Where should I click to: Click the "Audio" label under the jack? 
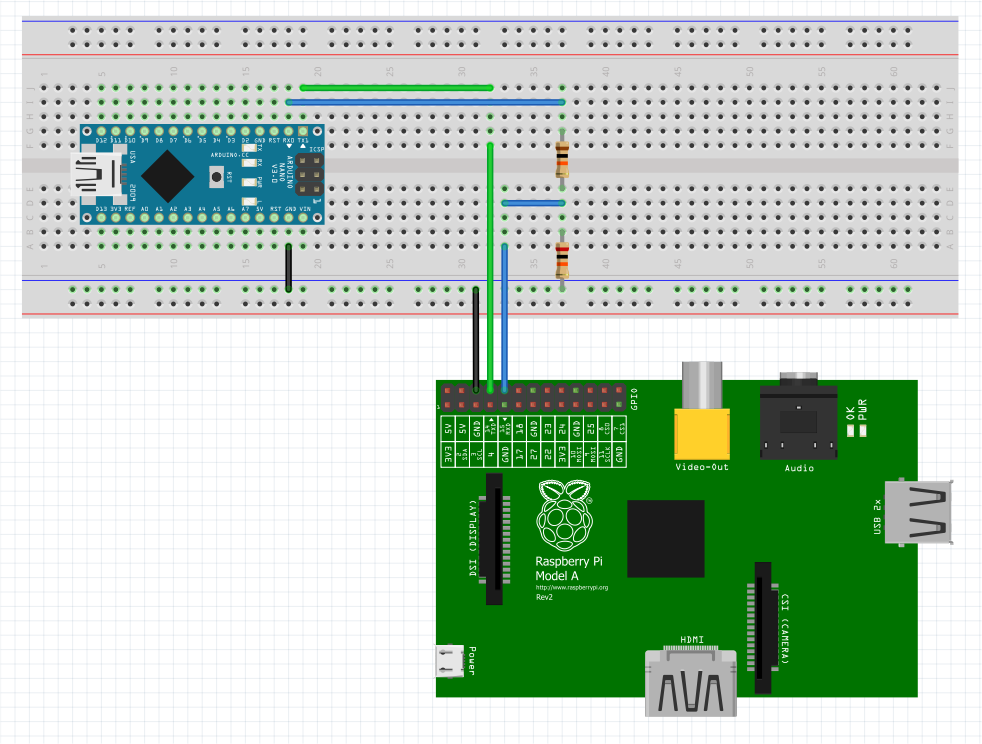799,468
